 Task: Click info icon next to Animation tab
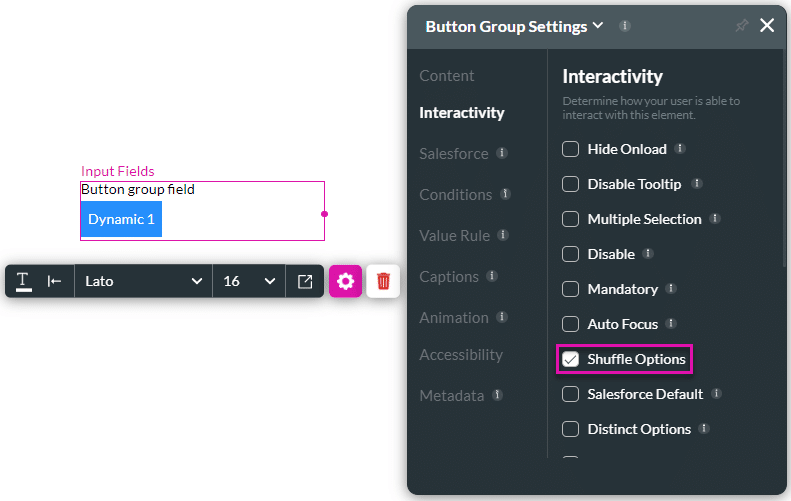pyautogui.click(x=501, y=317)
